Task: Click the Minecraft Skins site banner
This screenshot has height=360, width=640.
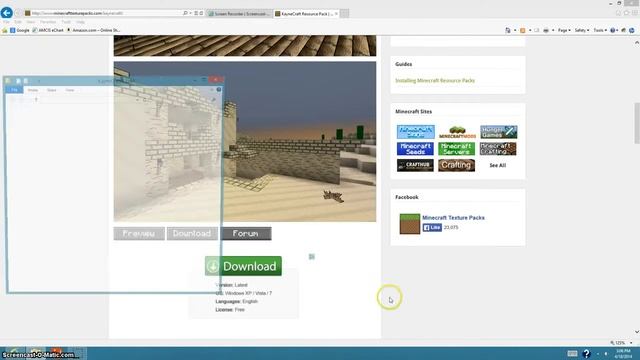Action: [x=416, y=132]
